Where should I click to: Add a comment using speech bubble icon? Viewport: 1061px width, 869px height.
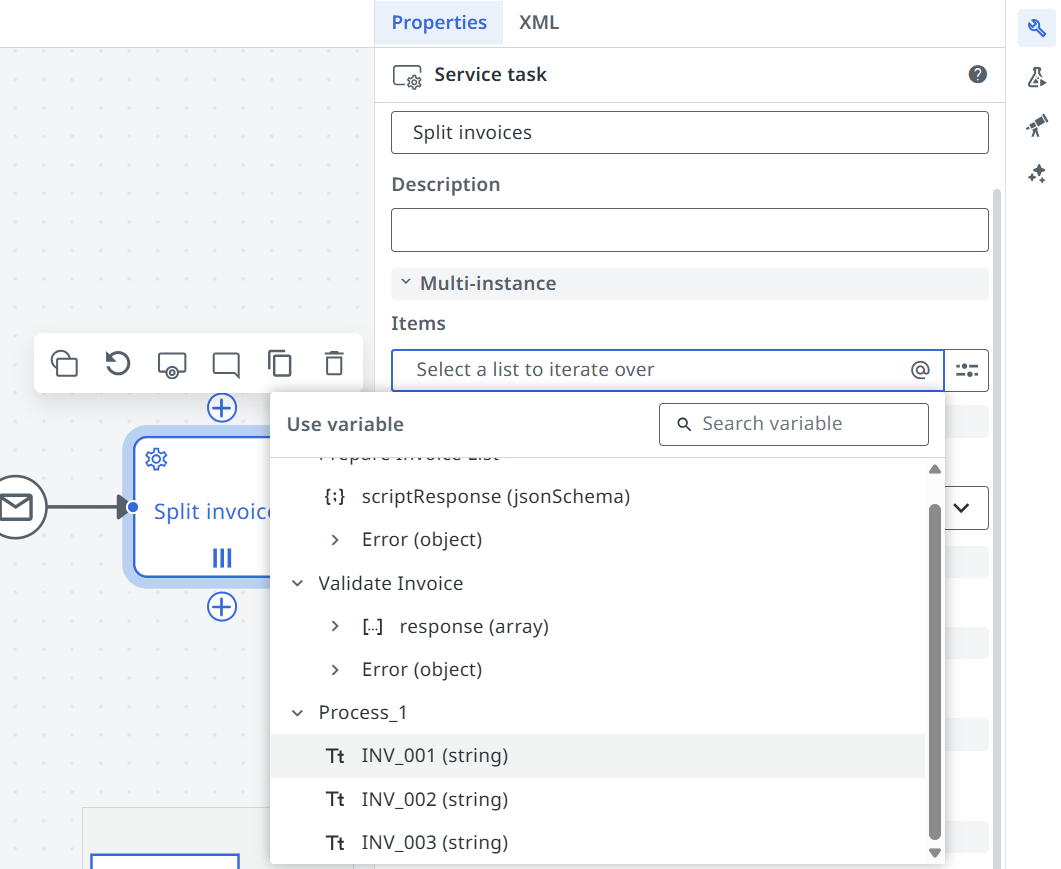coord(226,365)
